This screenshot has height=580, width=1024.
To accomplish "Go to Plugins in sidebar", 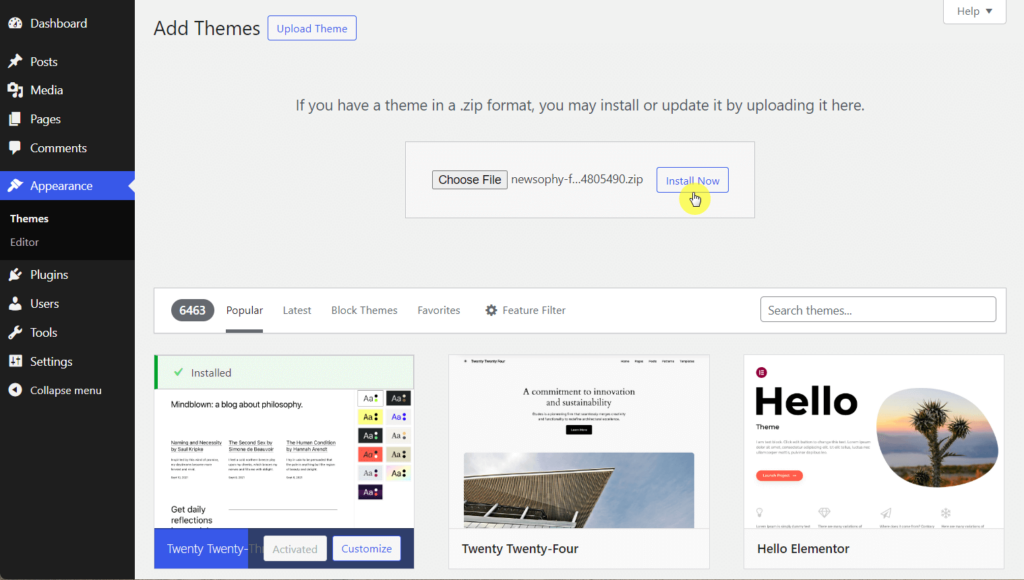I will click(x=67, y=274).
